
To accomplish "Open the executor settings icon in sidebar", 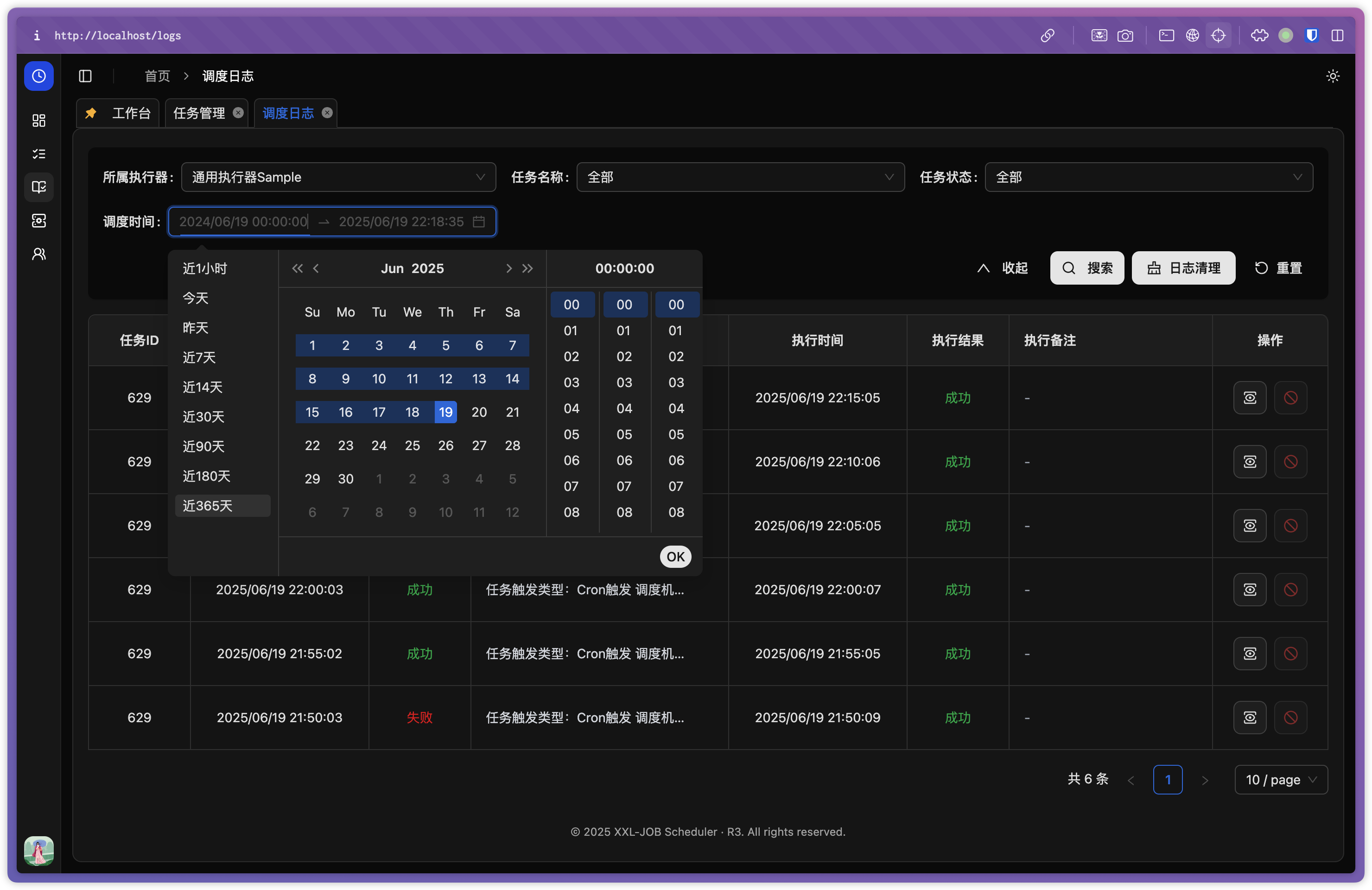I will [38, 221].
